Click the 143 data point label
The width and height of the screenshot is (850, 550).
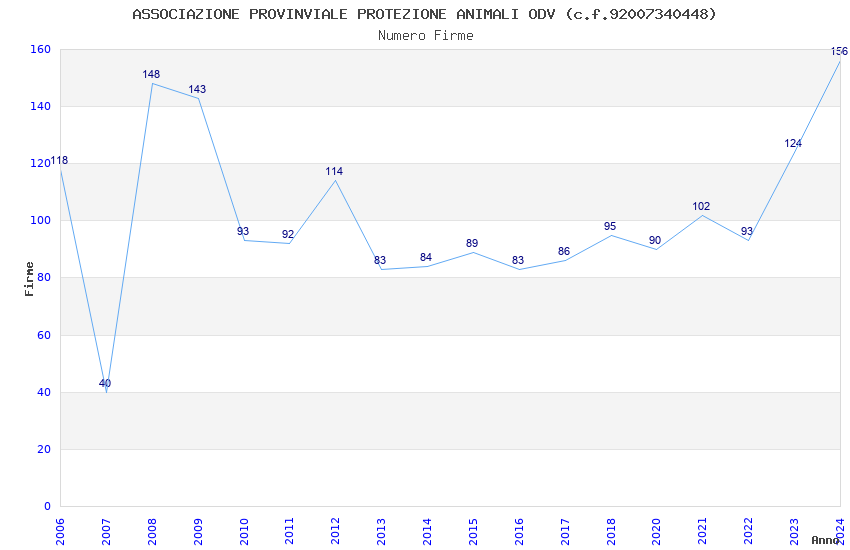[197, 89]
